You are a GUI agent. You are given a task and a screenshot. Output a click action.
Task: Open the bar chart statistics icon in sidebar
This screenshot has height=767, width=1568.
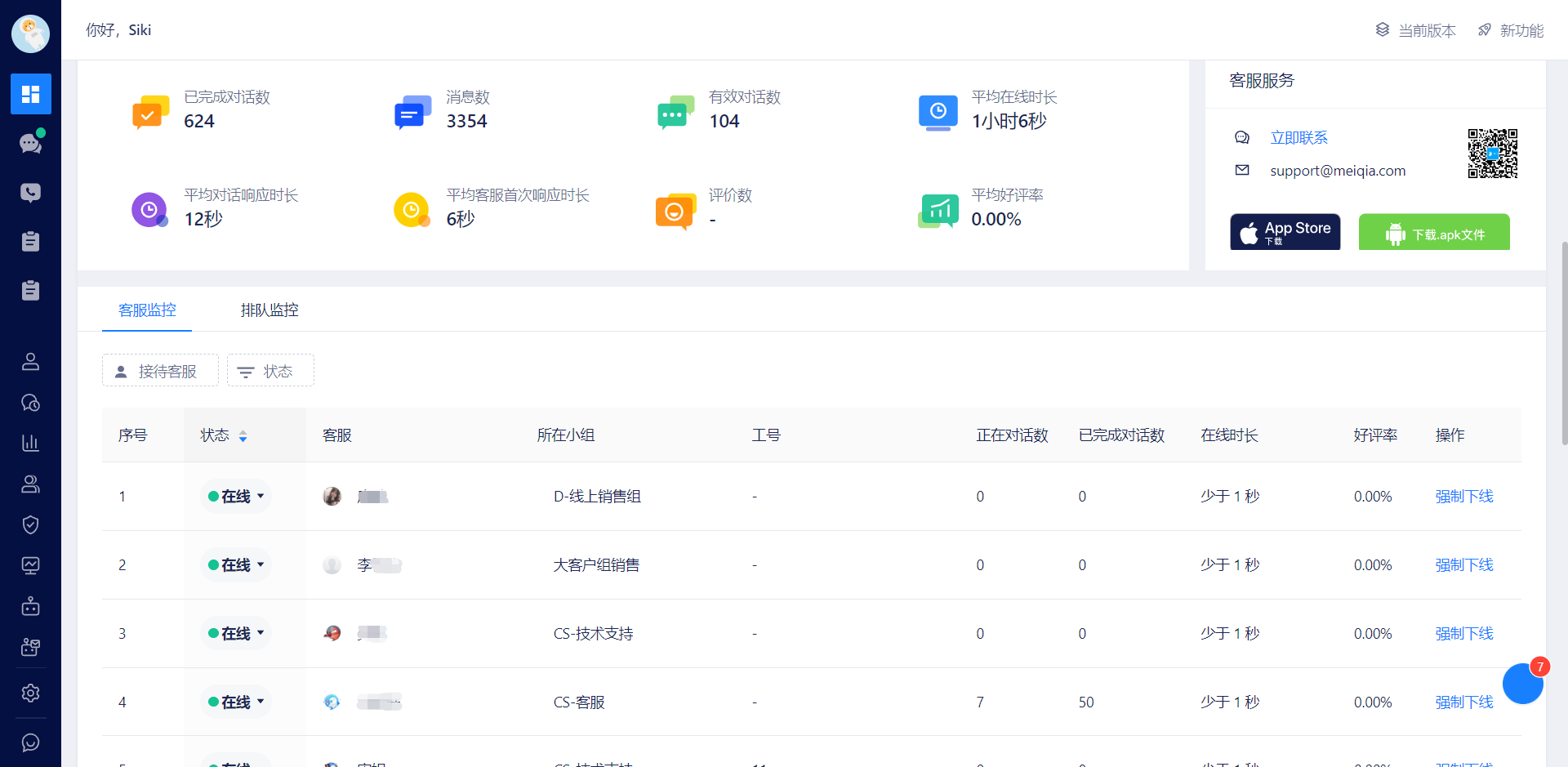(x=30, y=443)
